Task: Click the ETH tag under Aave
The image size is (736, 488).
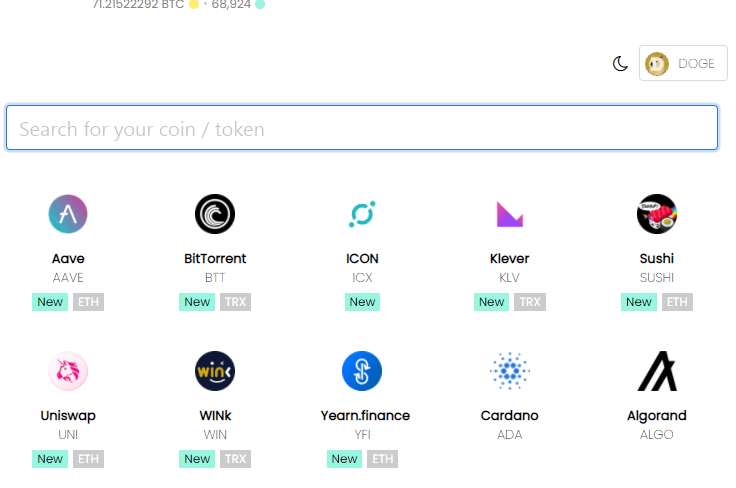Action: point(89,302)
